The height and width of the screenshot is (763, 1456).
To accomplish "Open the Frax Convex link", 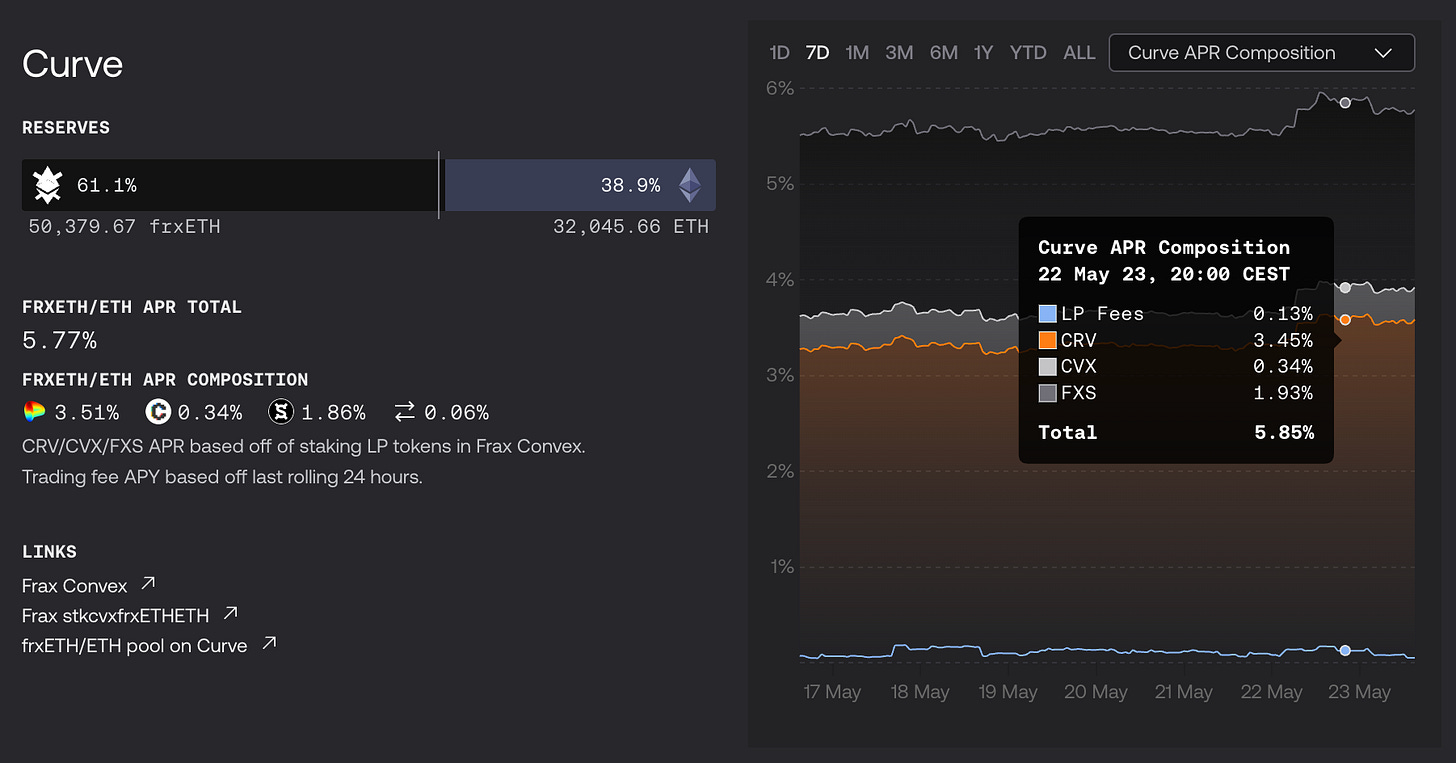I will pos(75,585).
